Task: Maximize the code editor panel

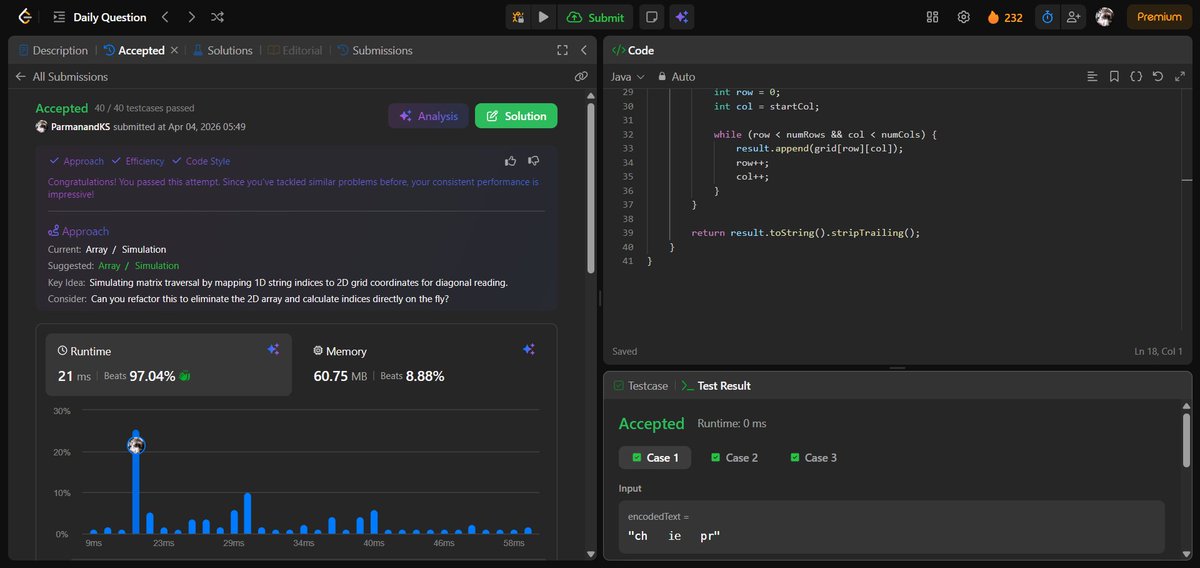Action: [1178, 76]
